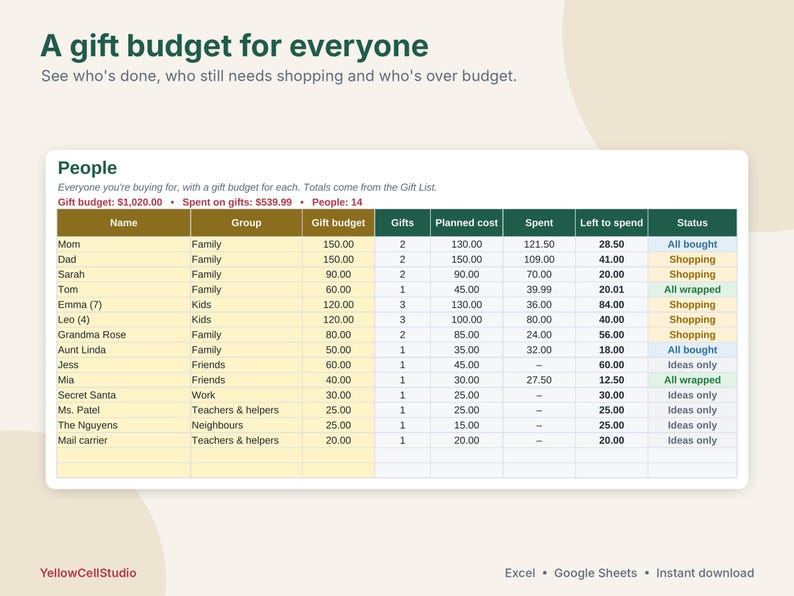Click the Google Sheets label
This screenshot has height=596, width=794.
tap(596, 573)
